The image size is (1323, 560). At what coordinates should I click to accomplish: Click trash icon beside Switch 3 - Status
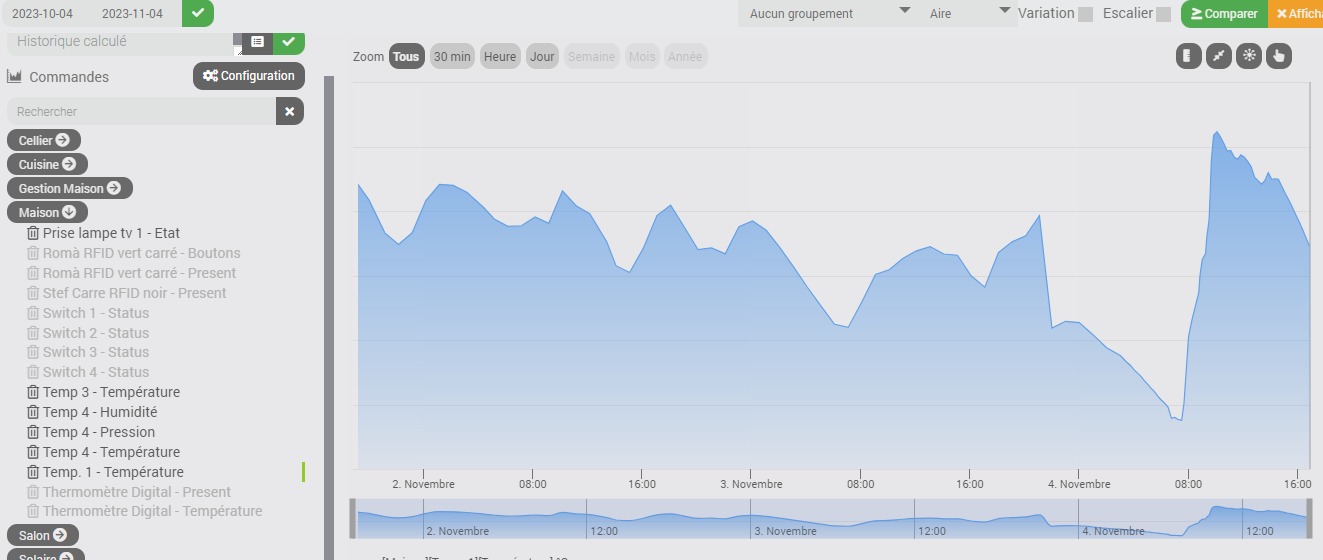(33, 352)
